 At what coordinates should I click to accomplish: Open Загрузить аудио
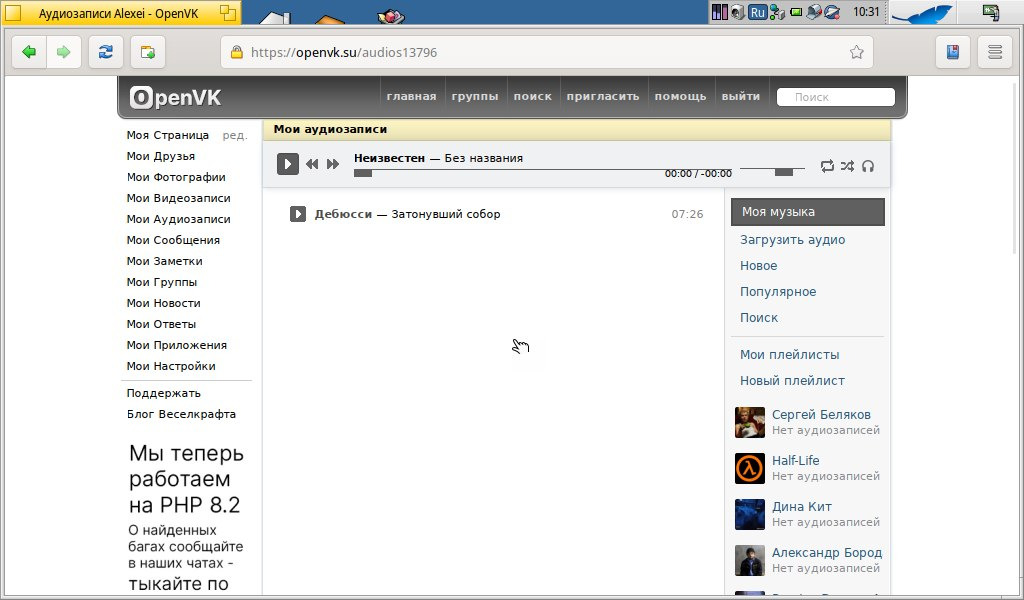pyautogui.click(x=792, y=240)
